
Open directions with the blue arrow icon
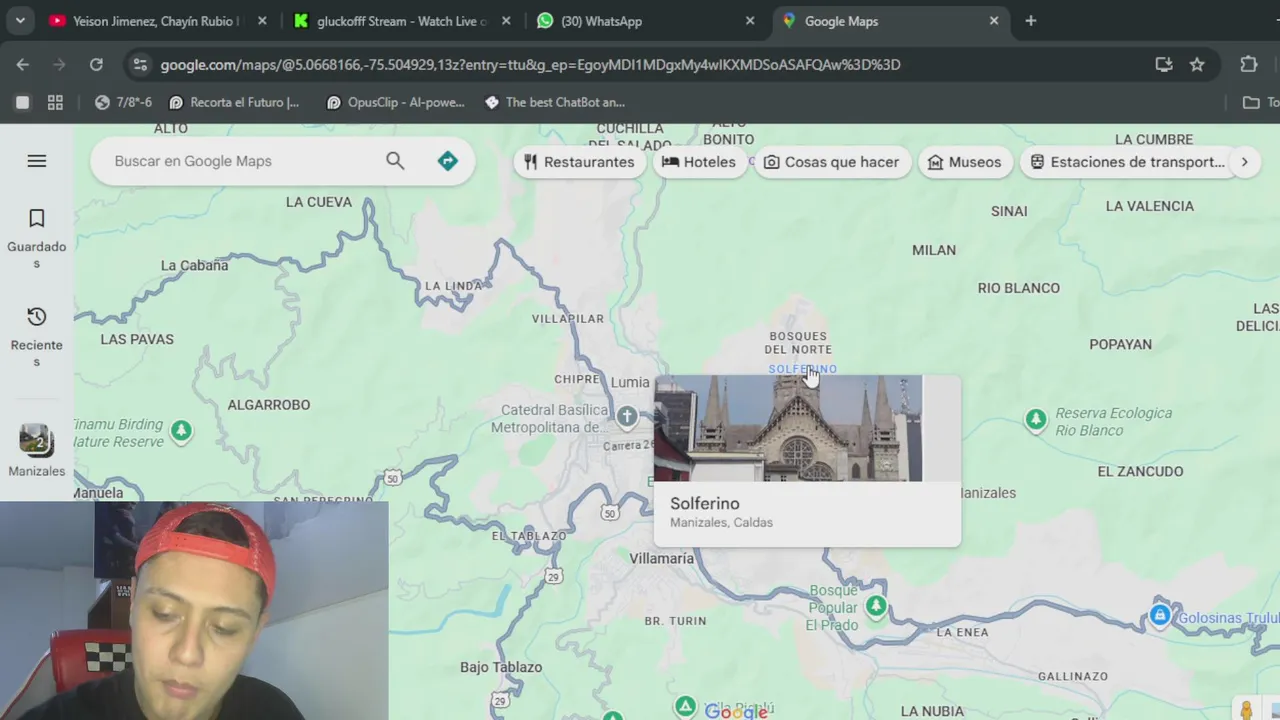(448, 161)
